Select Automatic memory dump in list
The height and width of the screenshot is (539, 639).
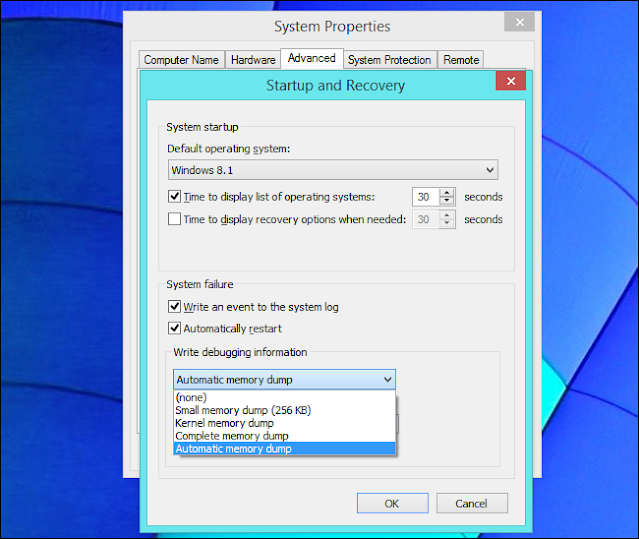click(x=284, y=449)
